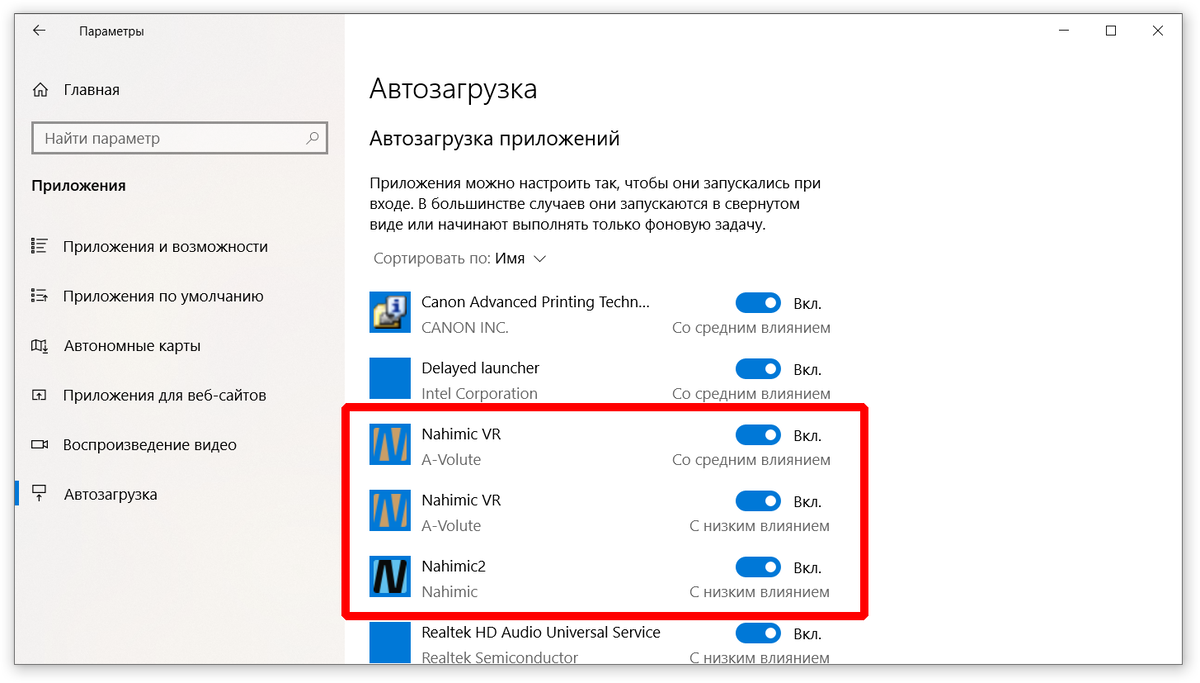Viewport: 1200px width, 683px height.
Task: Go to Автономные карты section
Action: (x=132, y=346)
